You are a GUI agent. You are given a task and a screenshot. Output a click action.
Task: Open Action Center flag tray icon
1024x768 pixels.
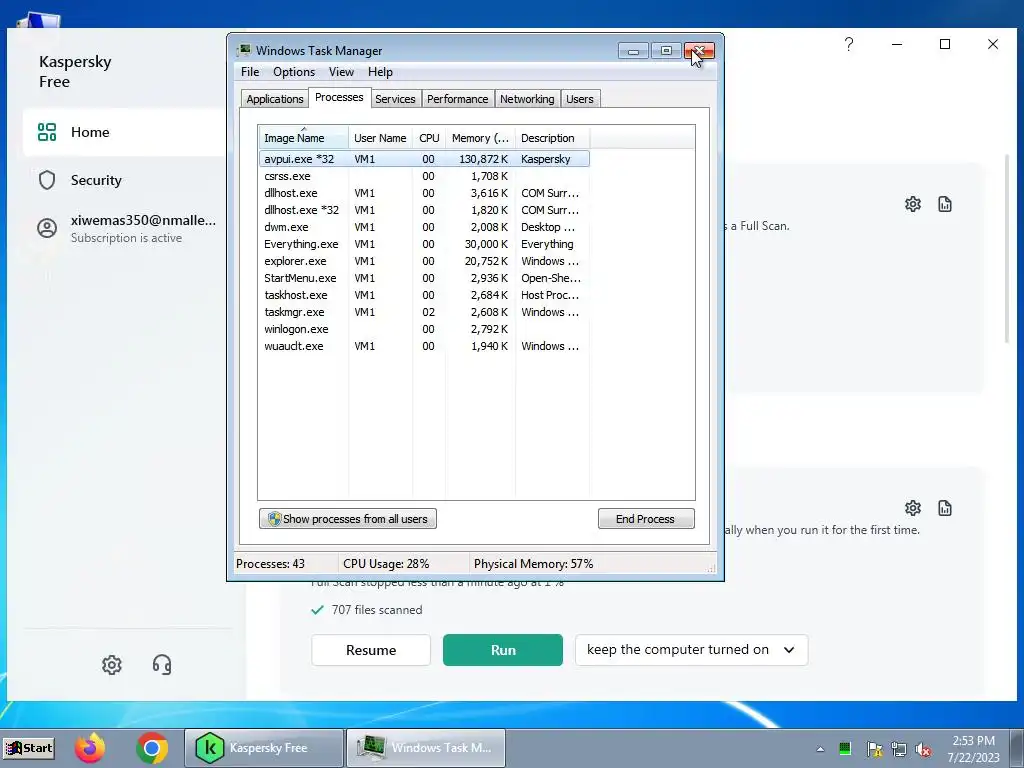[874, 749]
